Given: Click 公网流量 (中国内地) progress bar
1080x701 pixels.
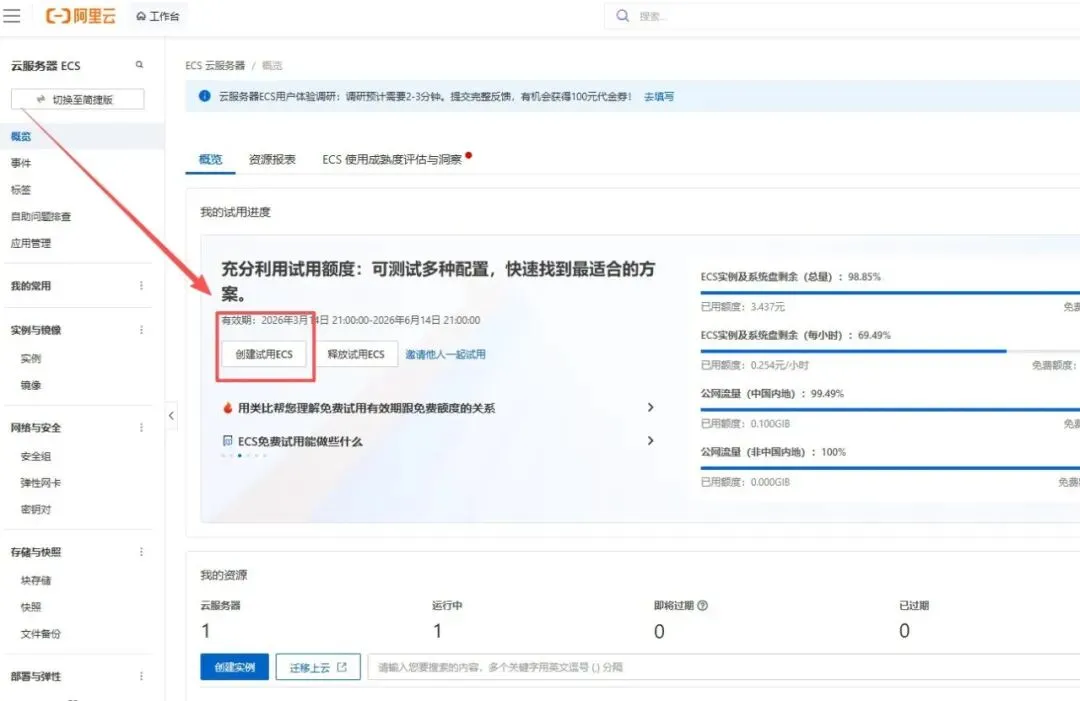Looking at the screenshot, I should (890, 410).
